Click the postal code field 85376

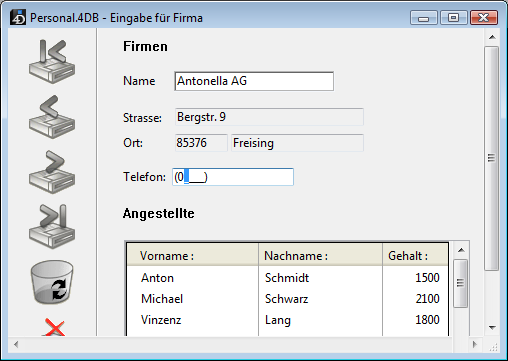click(x=201, y=143)
